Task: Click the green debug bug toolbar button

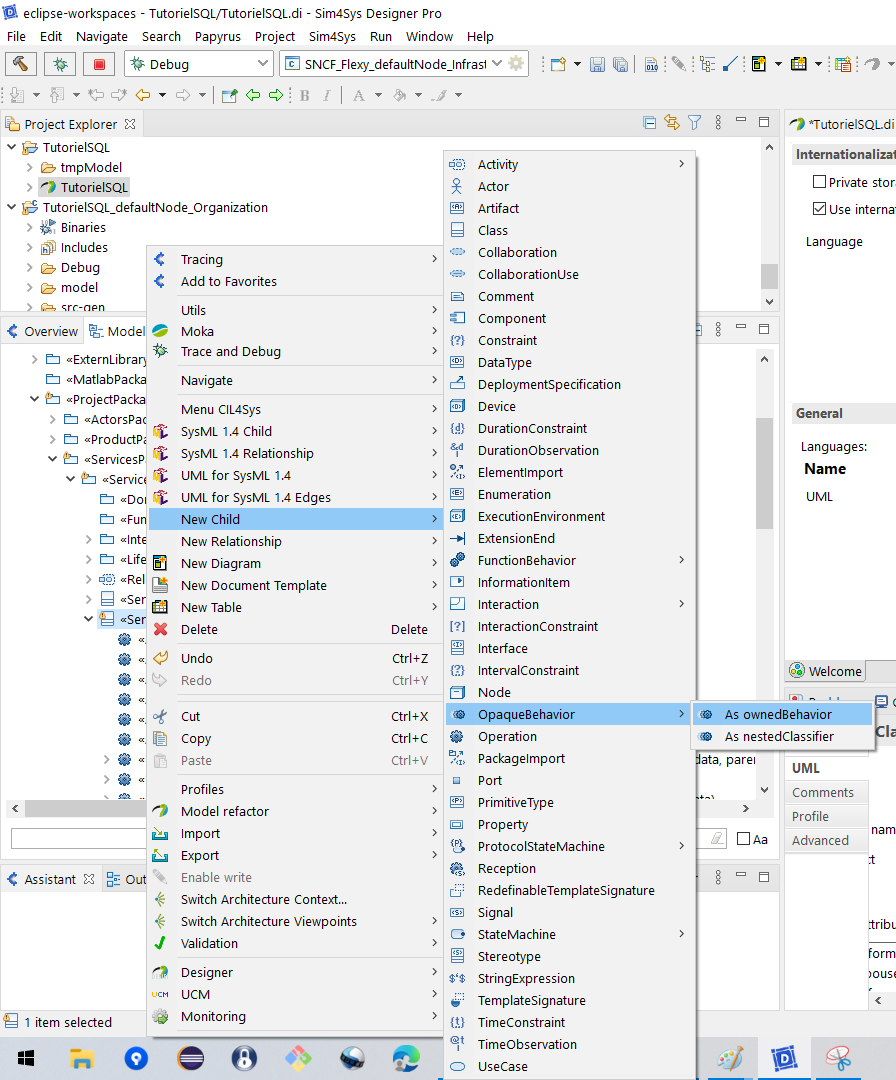Action: coord(60,64)
